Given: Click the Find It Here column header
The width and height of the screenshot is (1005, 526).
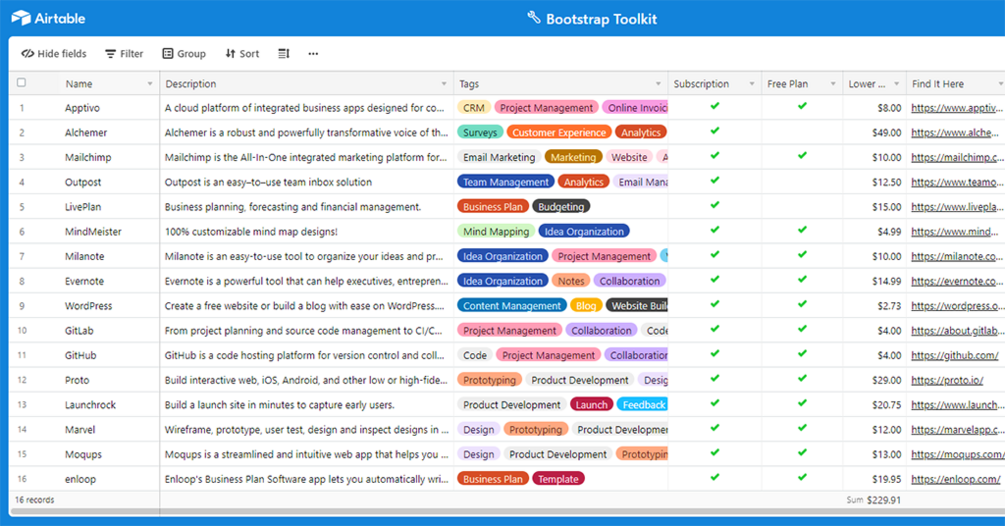Looking at the screenshot, I should [x=955, y=84].
